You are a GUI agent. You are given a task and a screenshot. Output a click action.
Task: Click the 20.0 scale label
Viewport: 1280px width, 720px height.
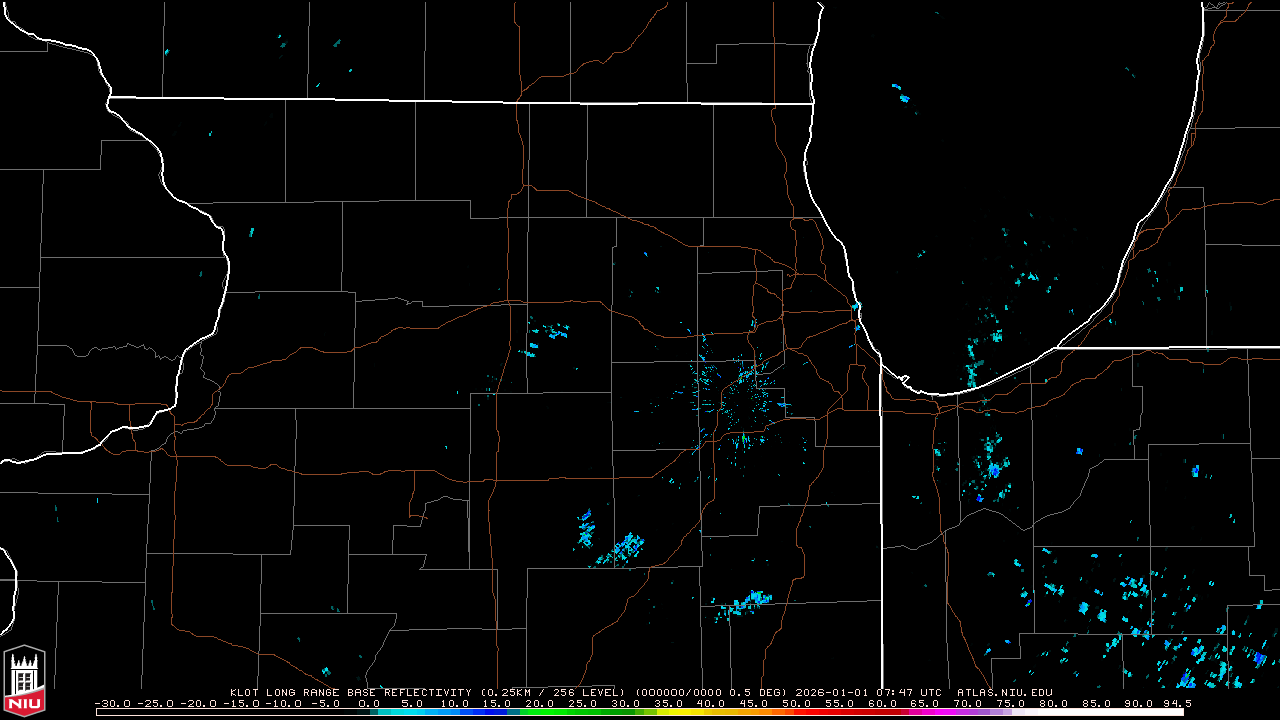(x=541, y=703)
